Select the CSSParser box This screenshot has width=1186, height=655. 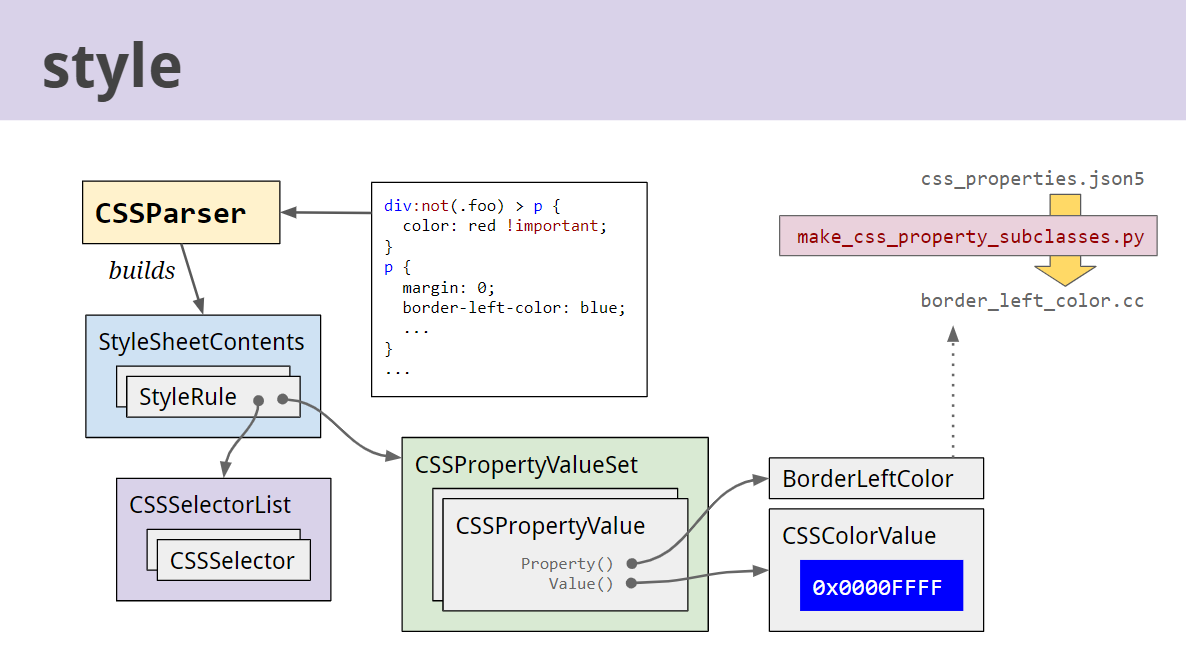(181, 213)
